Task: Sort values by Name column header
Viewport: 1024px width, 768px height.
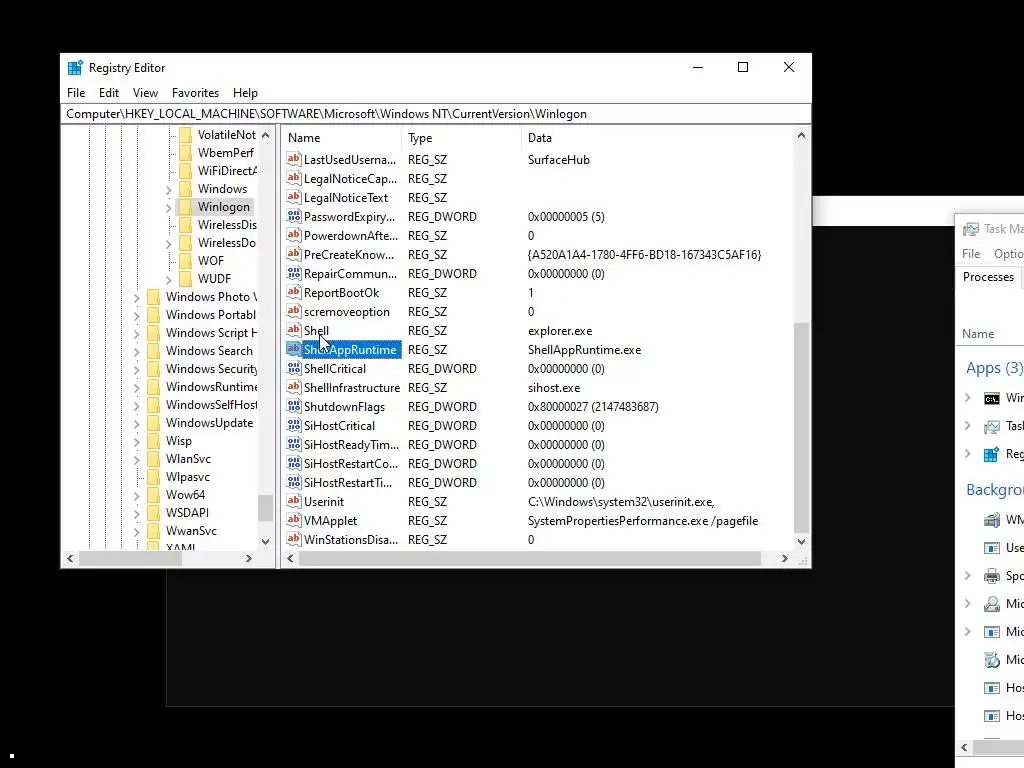Action: 342,138
